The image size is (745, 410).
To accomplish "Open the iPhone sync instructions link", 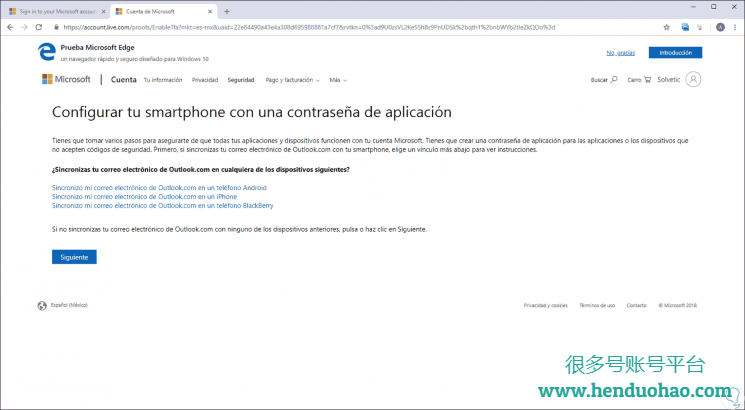I will point(144,197).
